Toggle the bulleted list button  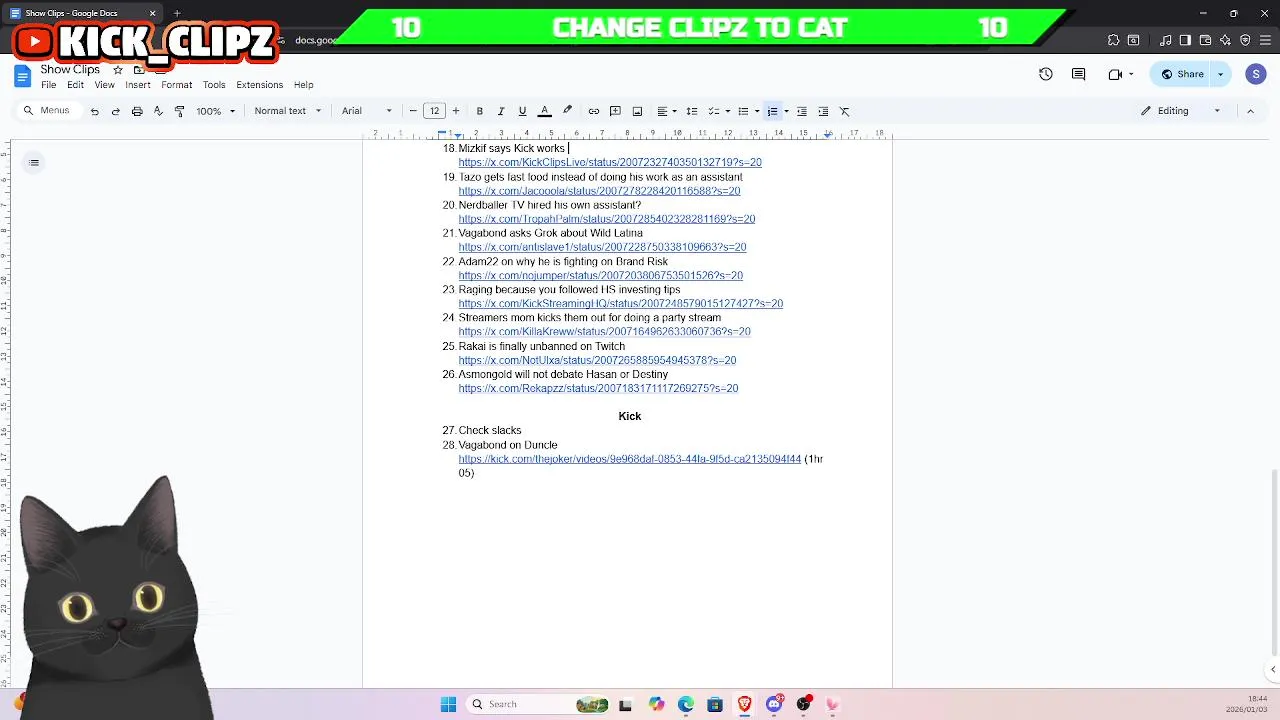tap(743, 111)
